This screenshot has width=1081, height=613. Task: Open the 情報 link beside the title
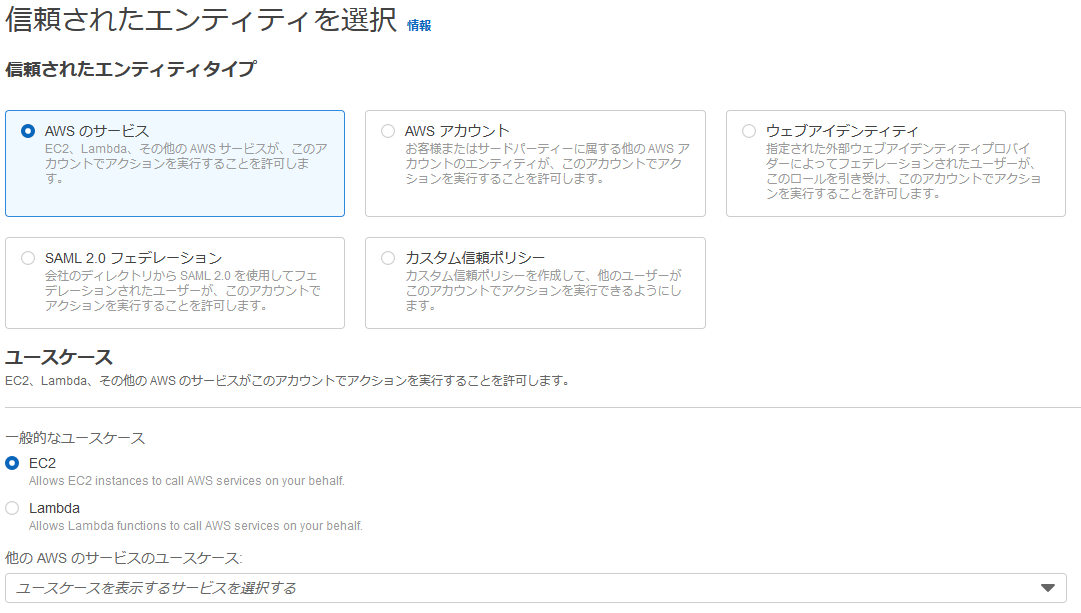pyautogui.click(x=419, y=26)
